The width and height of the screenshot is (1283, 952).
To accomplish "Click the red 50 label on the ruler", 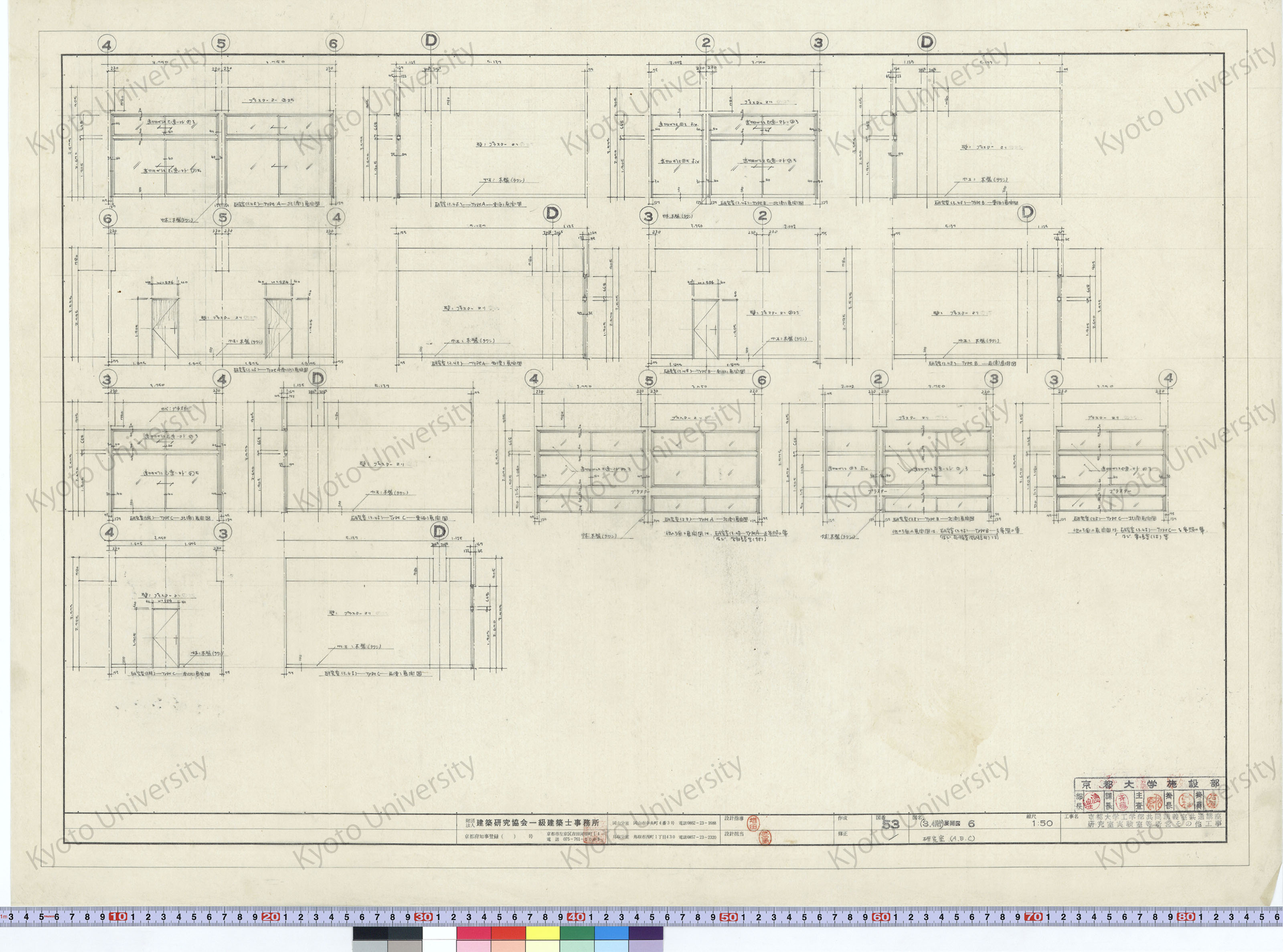I will (728, 917).
